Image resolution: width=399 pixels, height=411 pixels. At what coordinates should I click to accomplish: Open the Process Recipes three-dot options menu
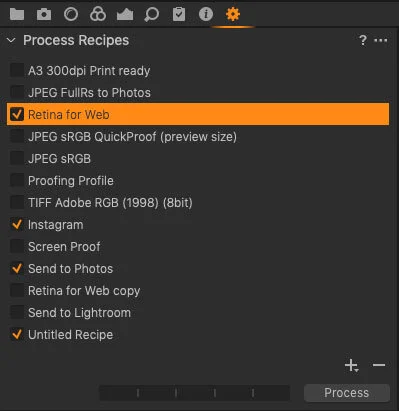381,41
